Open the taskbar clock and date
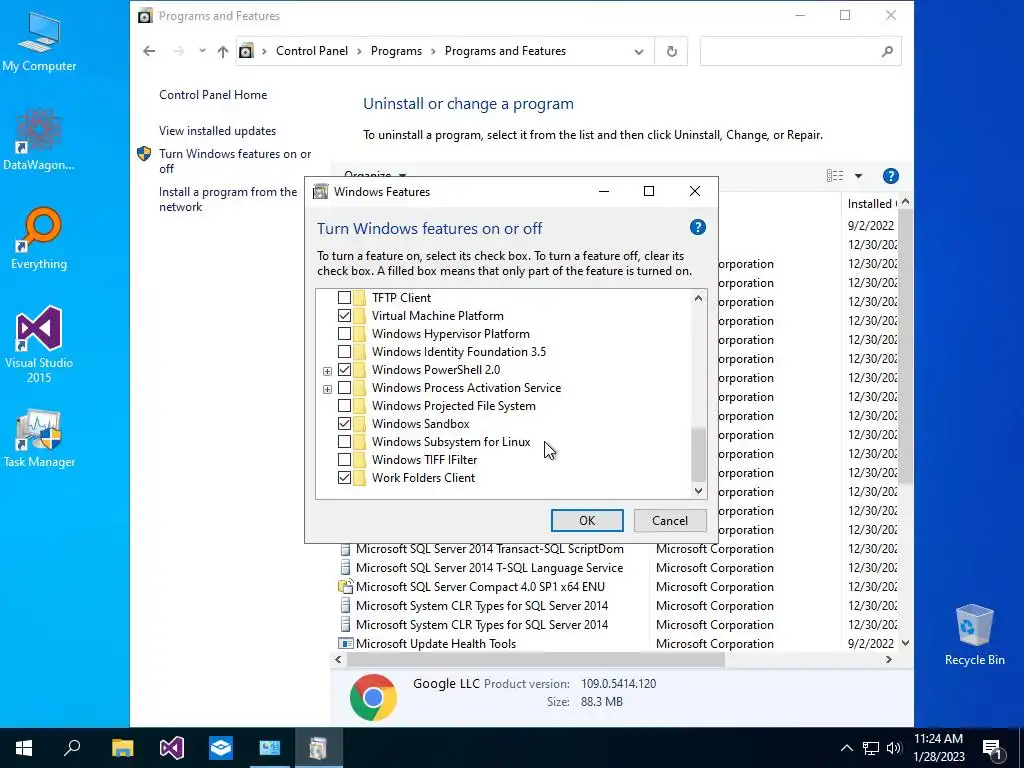Screen dimensions: 1024x768 (938, 748)
